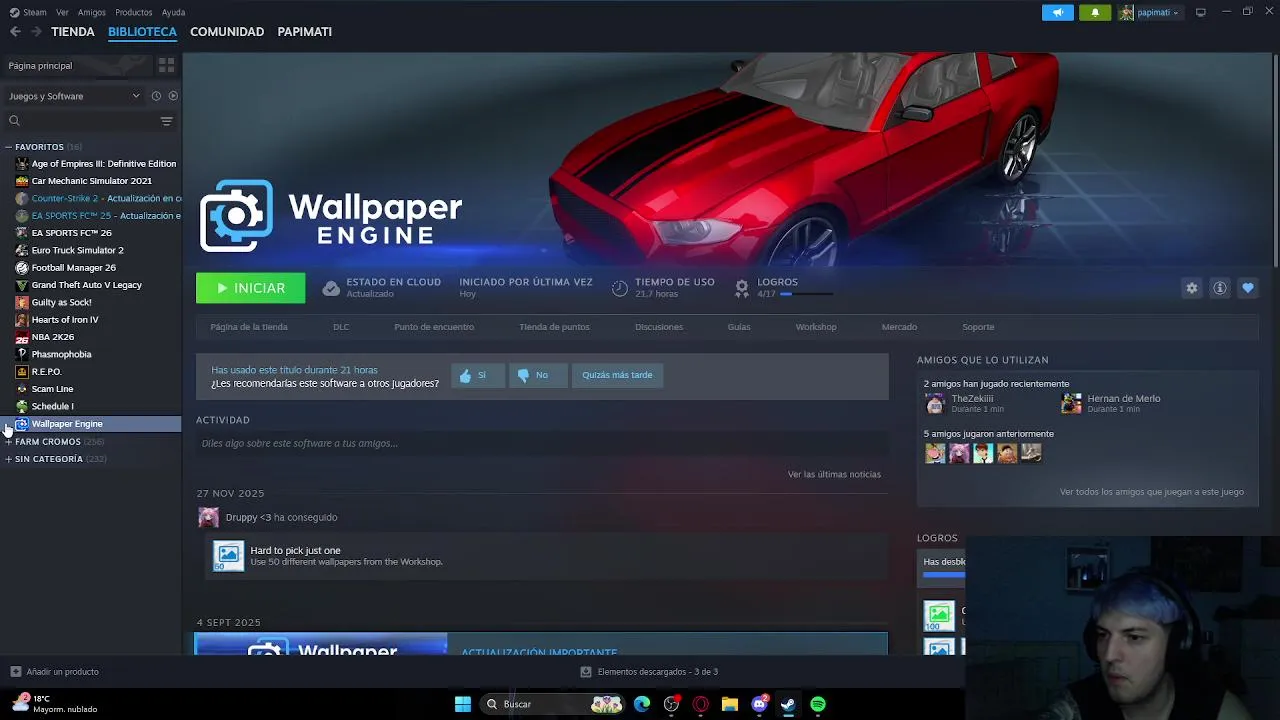The width and height of the screenshot is (1280, 720).
Task: Launch Wallpaper Engine with INICIAR
Action: click(x=250, y=288)
